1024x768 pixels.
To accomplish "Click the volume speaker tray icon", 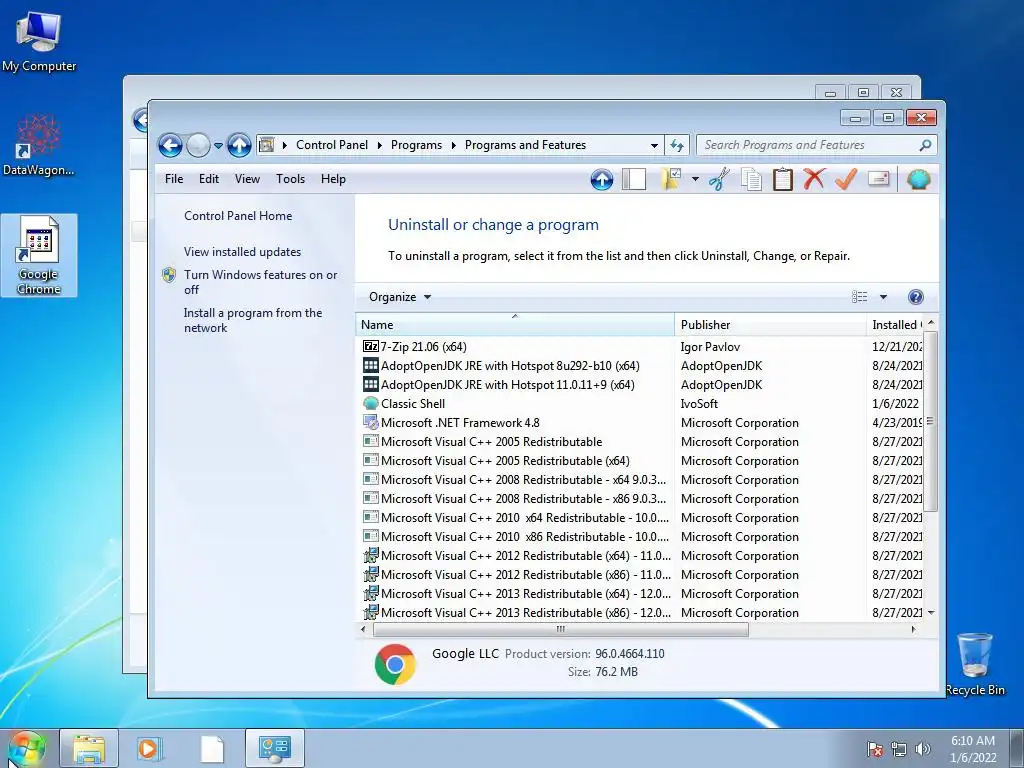I will click(x=922, y=749).
